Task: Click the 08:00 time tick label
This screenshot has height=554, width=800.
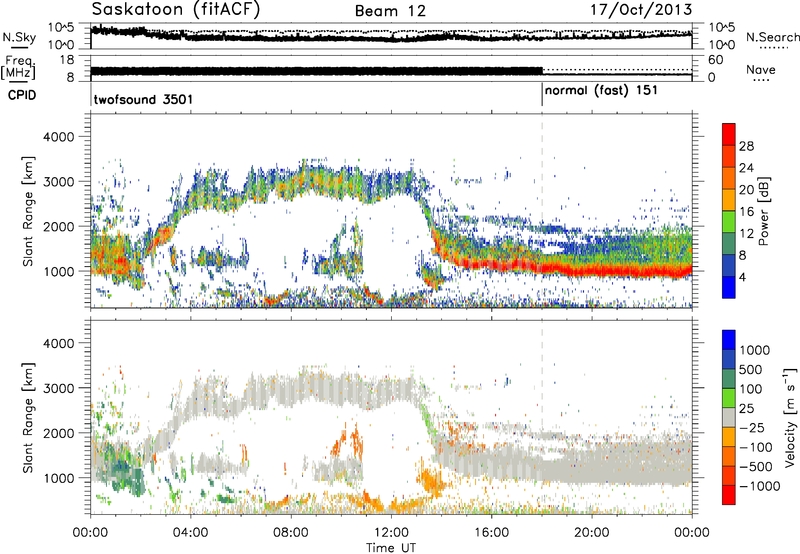Action: (x=290, y=533)
